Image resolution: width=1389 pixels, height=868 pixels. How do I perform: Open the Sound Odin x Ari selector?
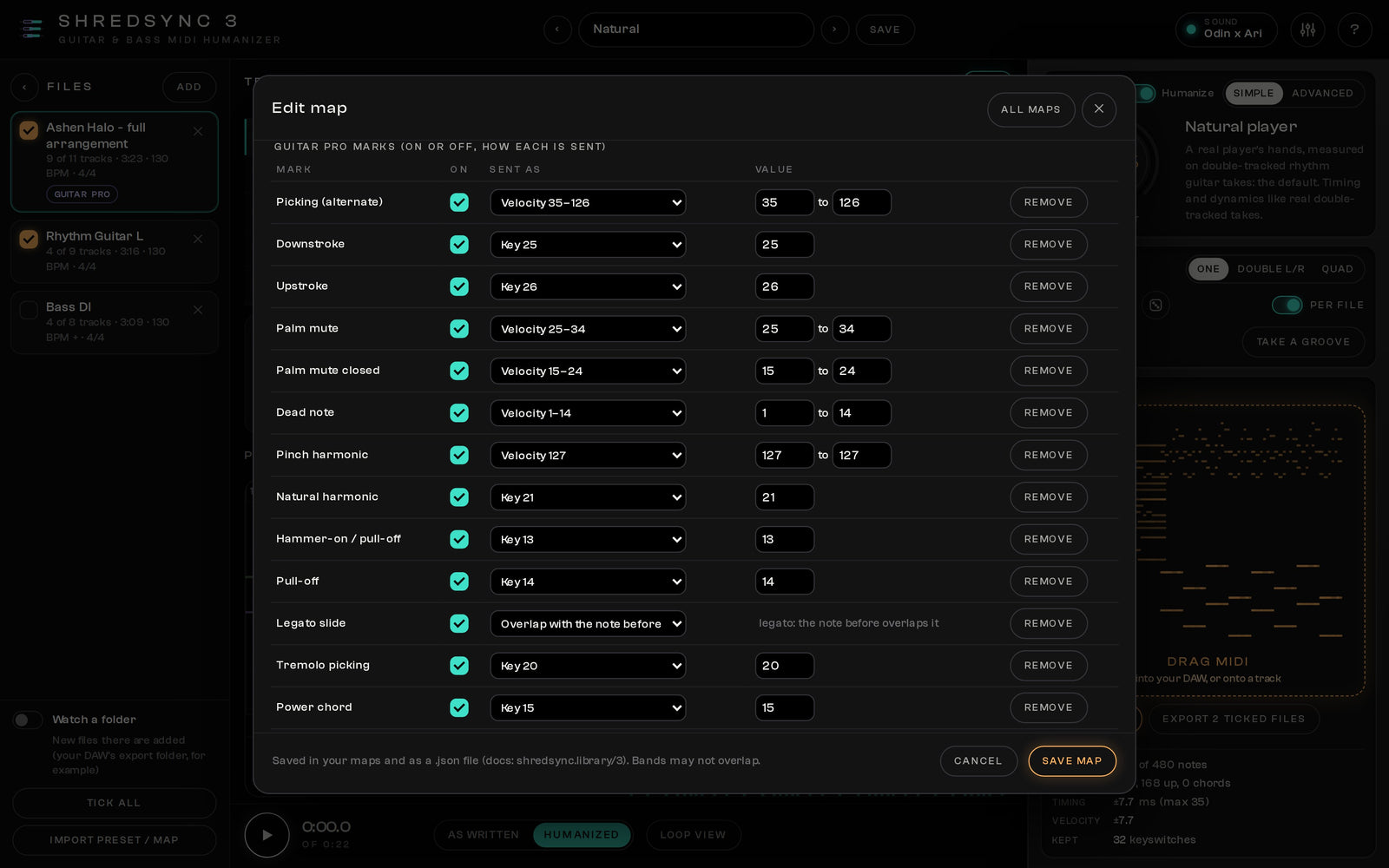(1226, 30)
